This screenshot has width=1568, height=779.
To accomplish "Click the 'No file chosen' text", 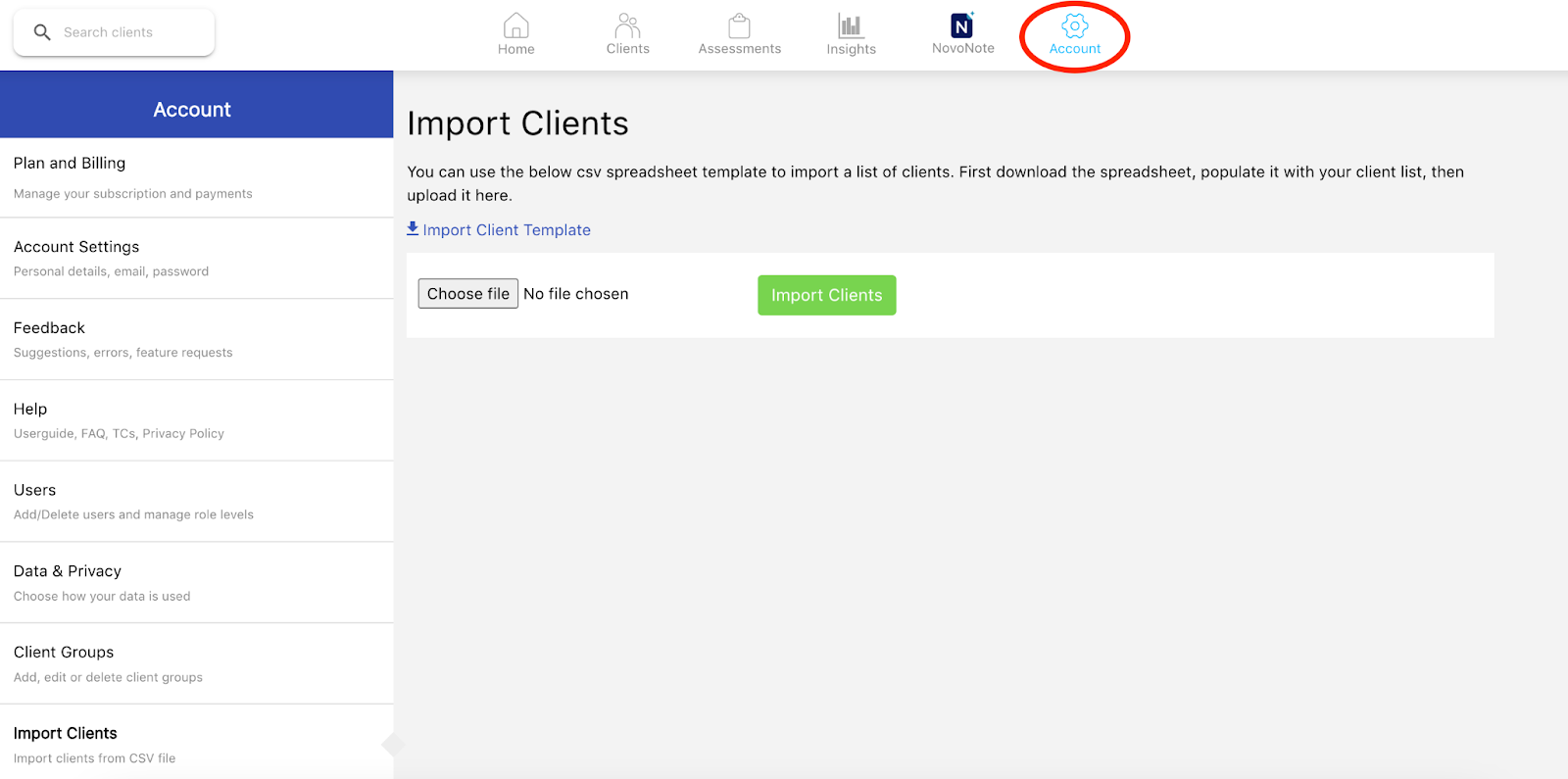I will coord(576,294).
